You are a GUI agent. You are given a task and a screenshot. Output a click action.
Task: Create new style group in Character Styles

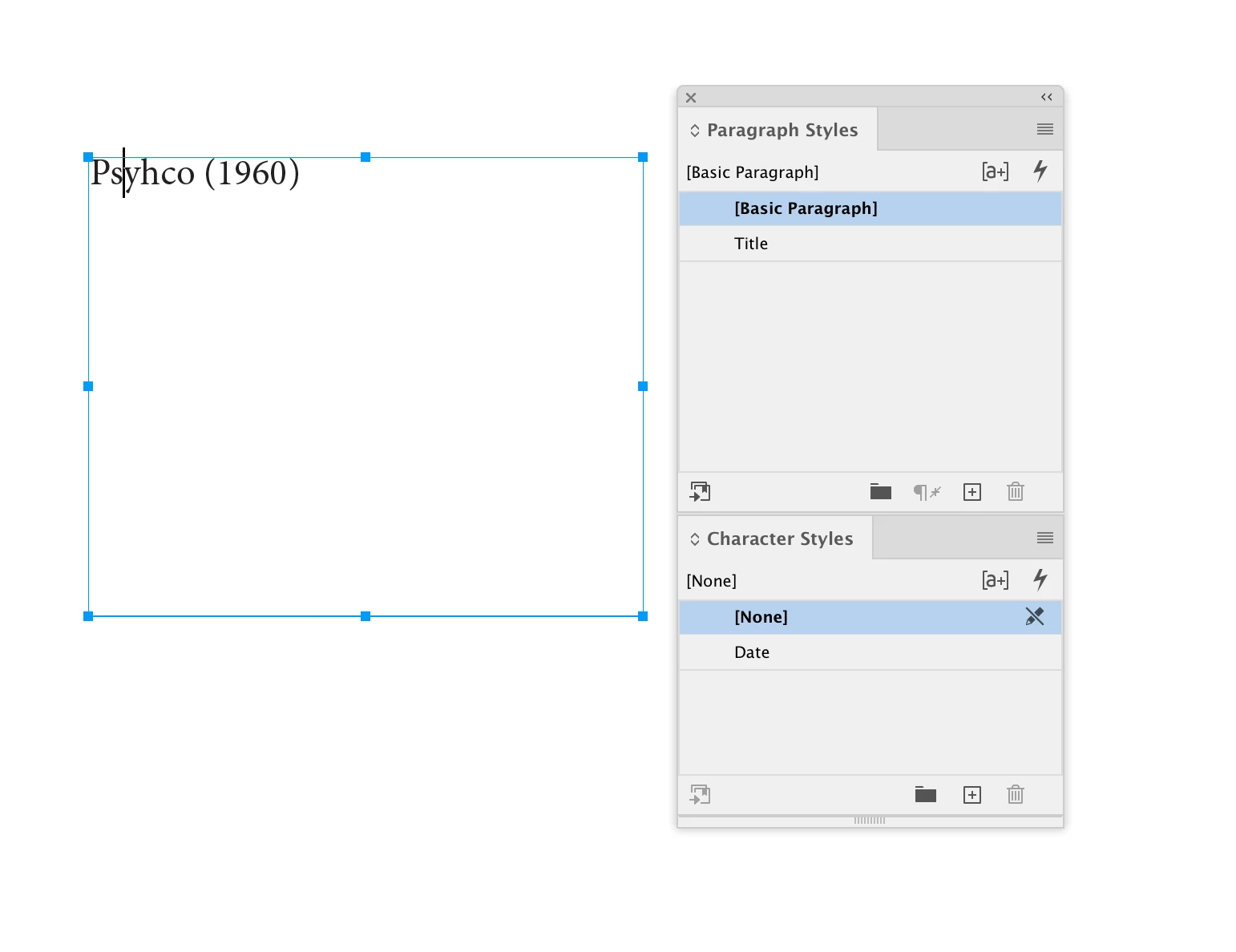(x=926, y=794)
